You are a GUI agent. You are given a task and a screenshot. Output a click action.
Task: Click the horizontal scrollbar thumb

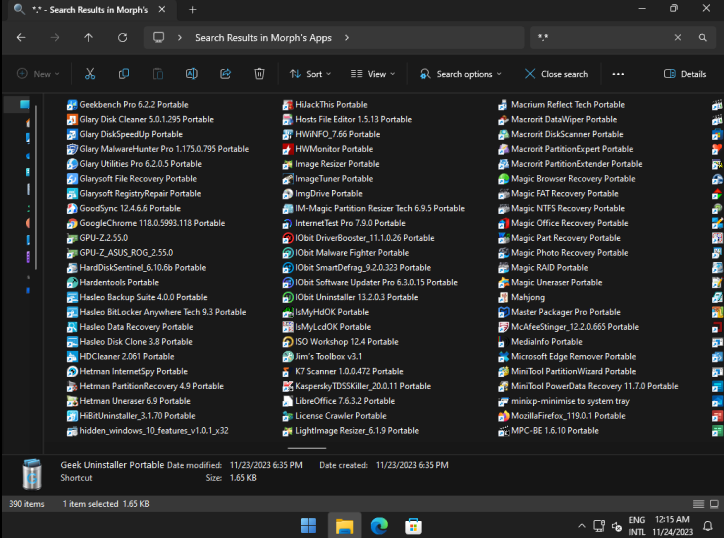tap(307, 448)
